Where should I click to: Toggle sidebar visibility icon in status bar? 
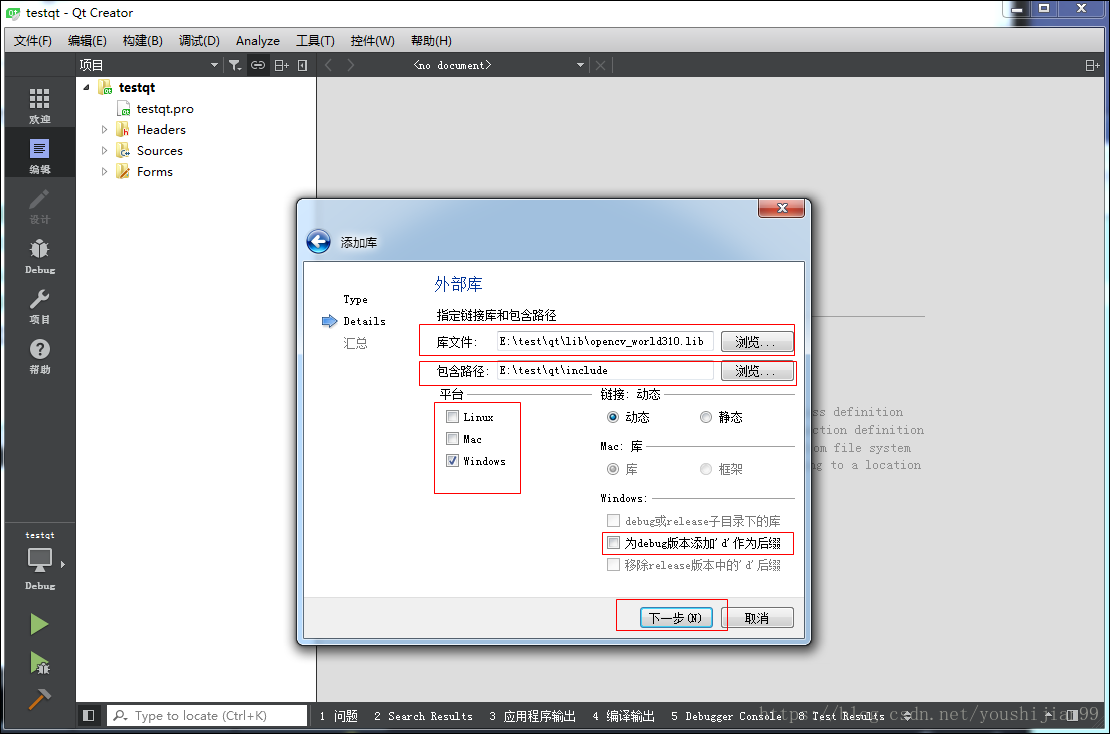click(88, 716)
